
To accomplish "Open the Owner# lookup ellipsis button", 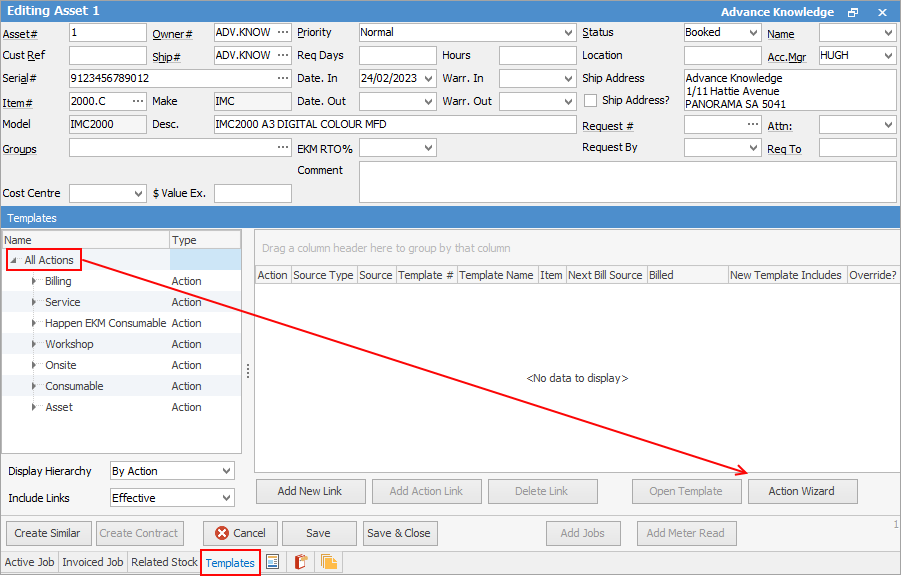I will (x=283, y=33).
